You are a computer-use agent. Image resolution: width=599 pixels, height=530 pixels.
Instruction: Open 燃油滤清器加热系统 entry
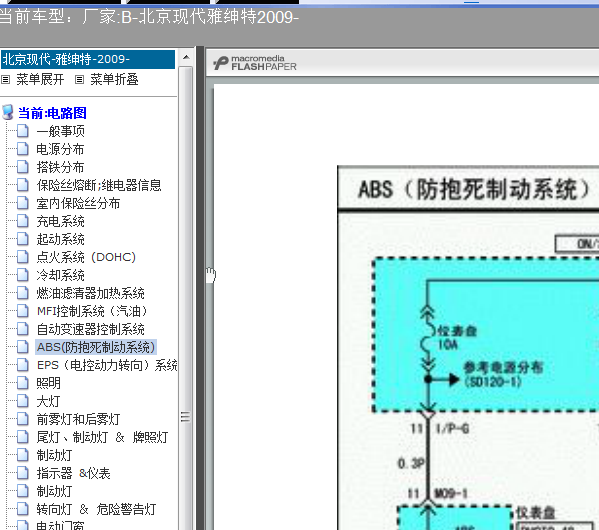tap(91, 293)
